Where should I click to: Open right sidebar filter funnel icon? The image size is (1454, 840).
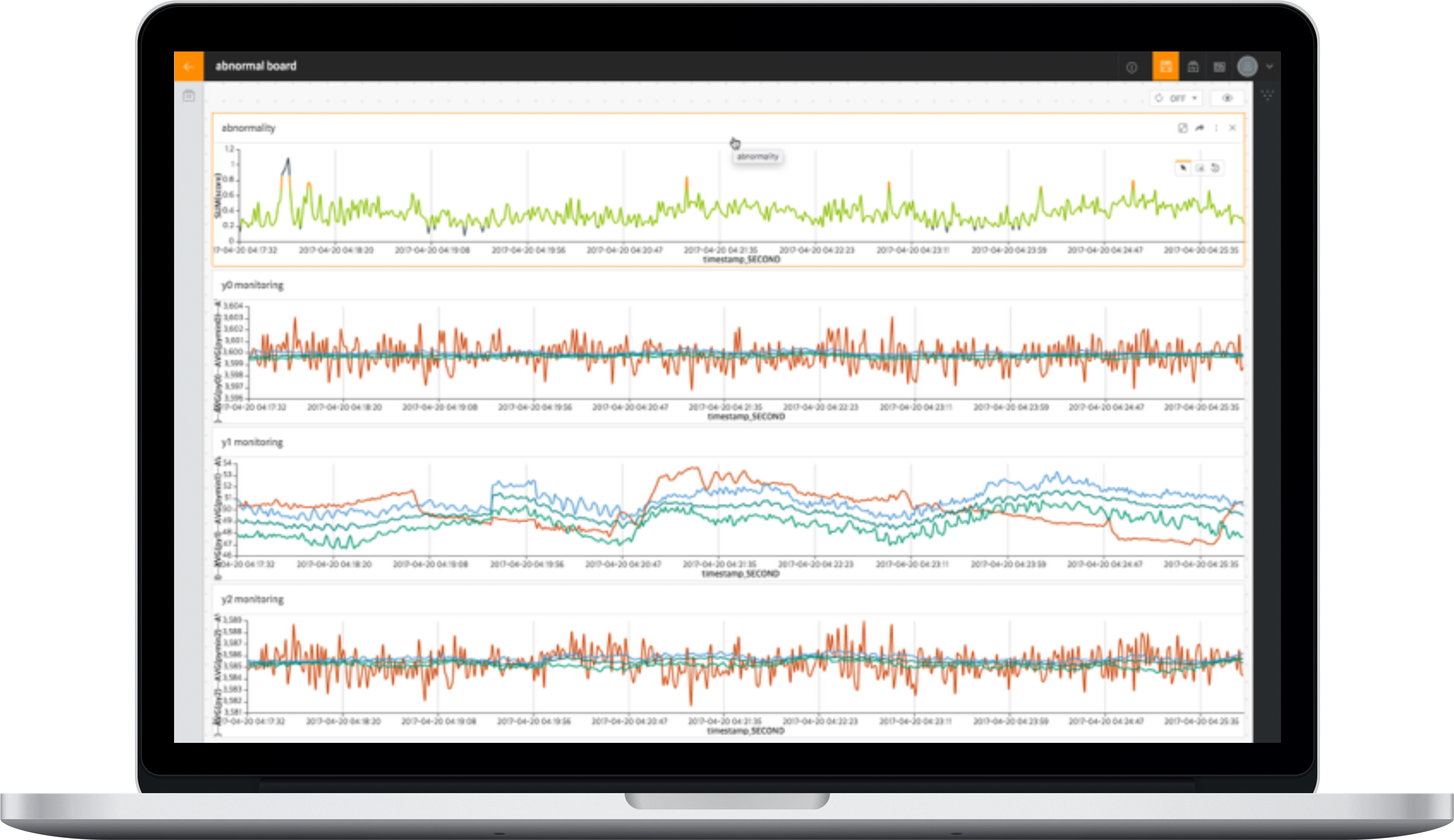click(x=1267, y=95)
